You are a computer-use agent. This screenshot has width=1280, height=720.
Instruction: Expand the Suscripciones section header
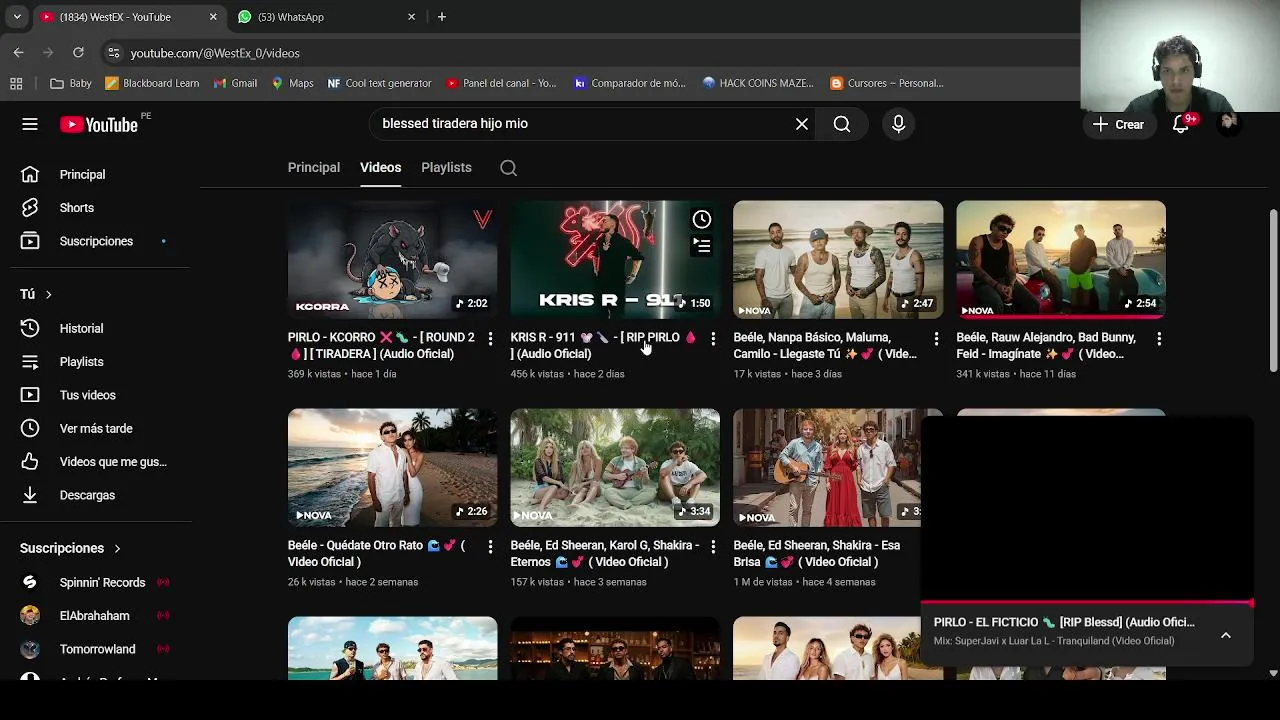coord(70,548)
